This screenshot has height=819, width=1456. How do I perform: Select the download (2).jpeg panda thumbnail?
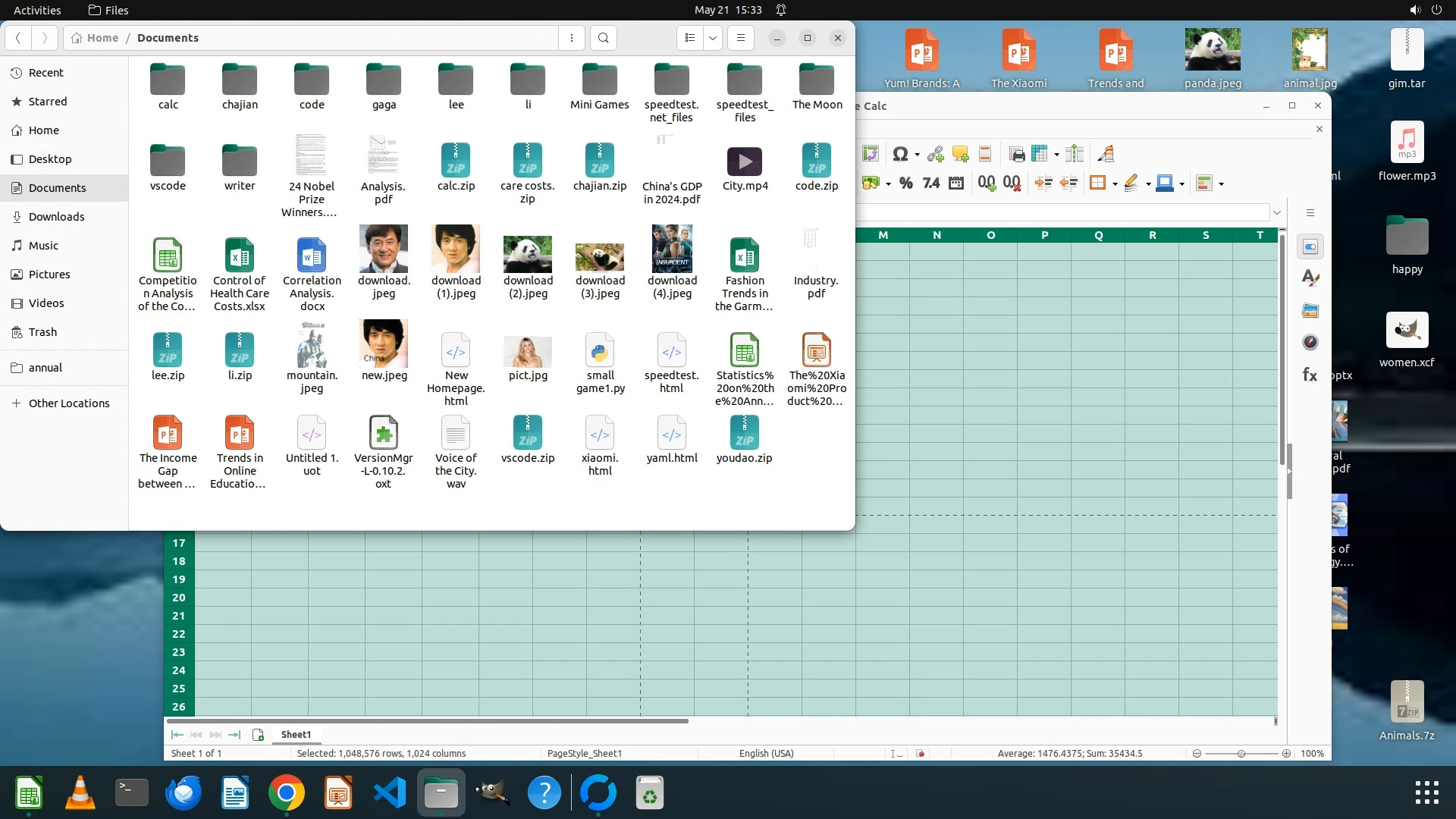[528, 255]
